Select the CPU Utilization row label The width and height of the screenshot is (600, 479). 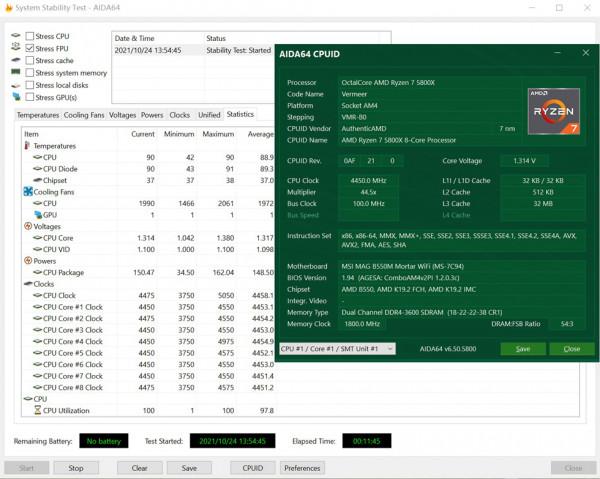pos(66,411)
